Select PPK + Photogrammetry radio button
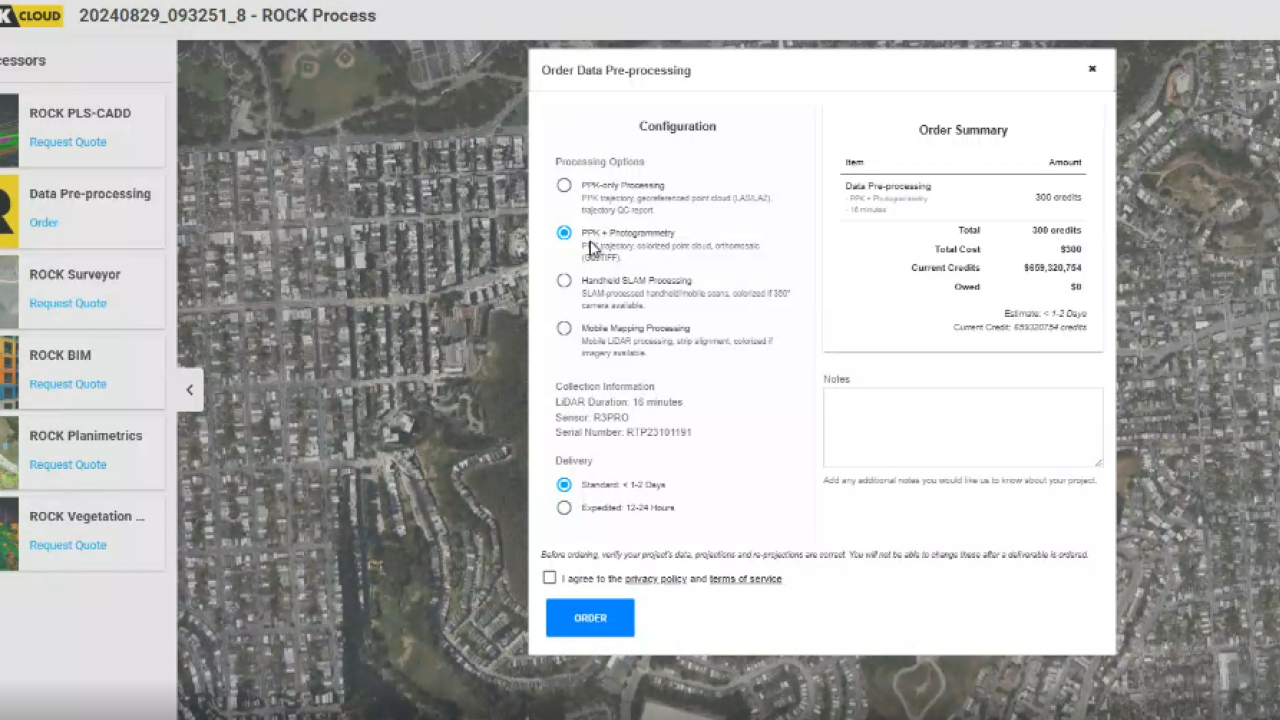1280x720 pixels. (x=564, y=233)
